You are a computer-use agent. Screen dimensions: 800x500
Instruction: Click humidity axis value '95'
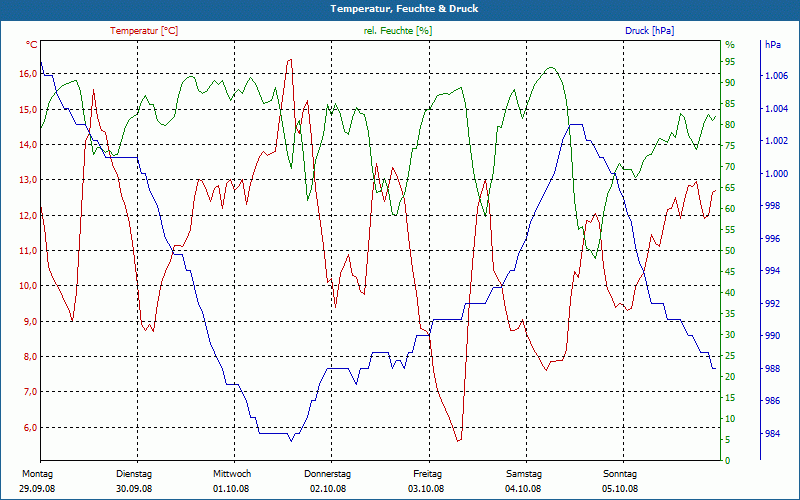click(731, 62)
